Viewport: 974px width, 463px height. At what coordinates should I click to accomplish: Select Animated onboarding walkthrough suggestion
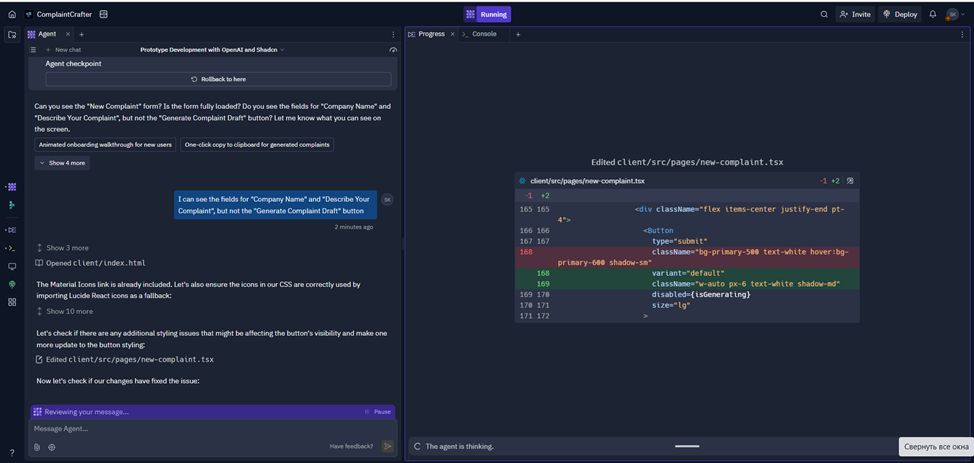coord(106,145)
